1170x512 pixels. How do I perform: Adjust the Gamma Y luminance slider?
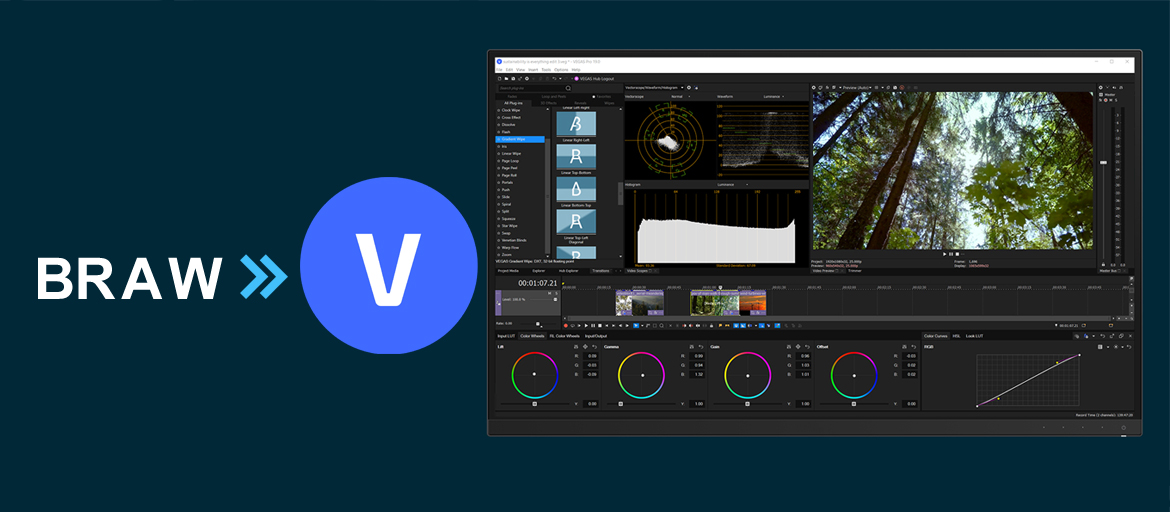point(621,404)
